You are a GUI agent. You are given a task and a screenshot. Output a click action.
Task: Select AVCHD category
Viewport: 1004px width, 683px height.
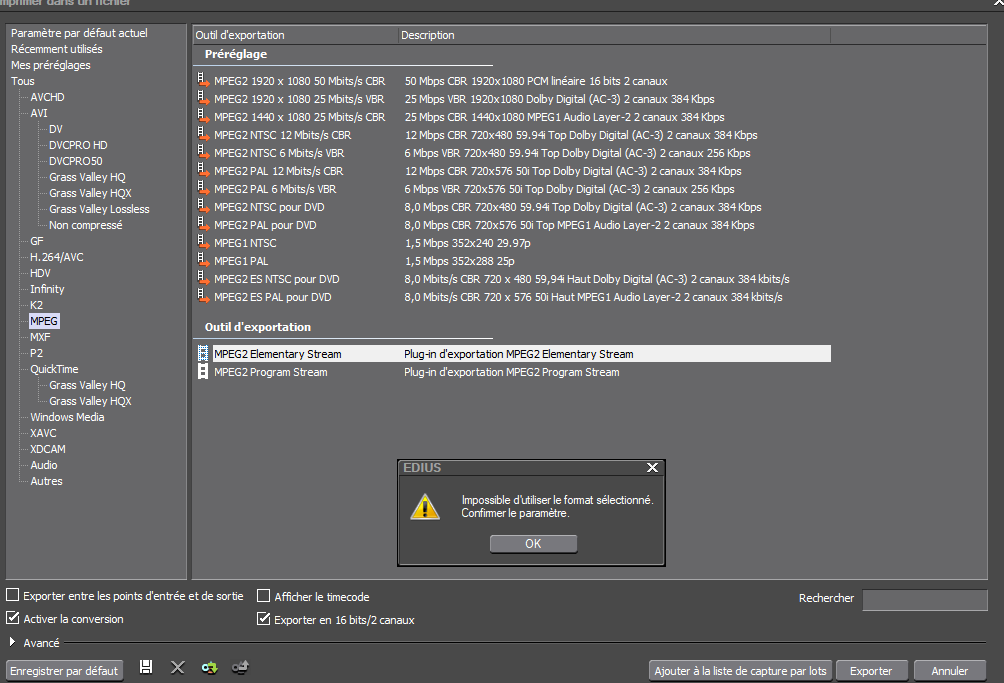[47, 97]
